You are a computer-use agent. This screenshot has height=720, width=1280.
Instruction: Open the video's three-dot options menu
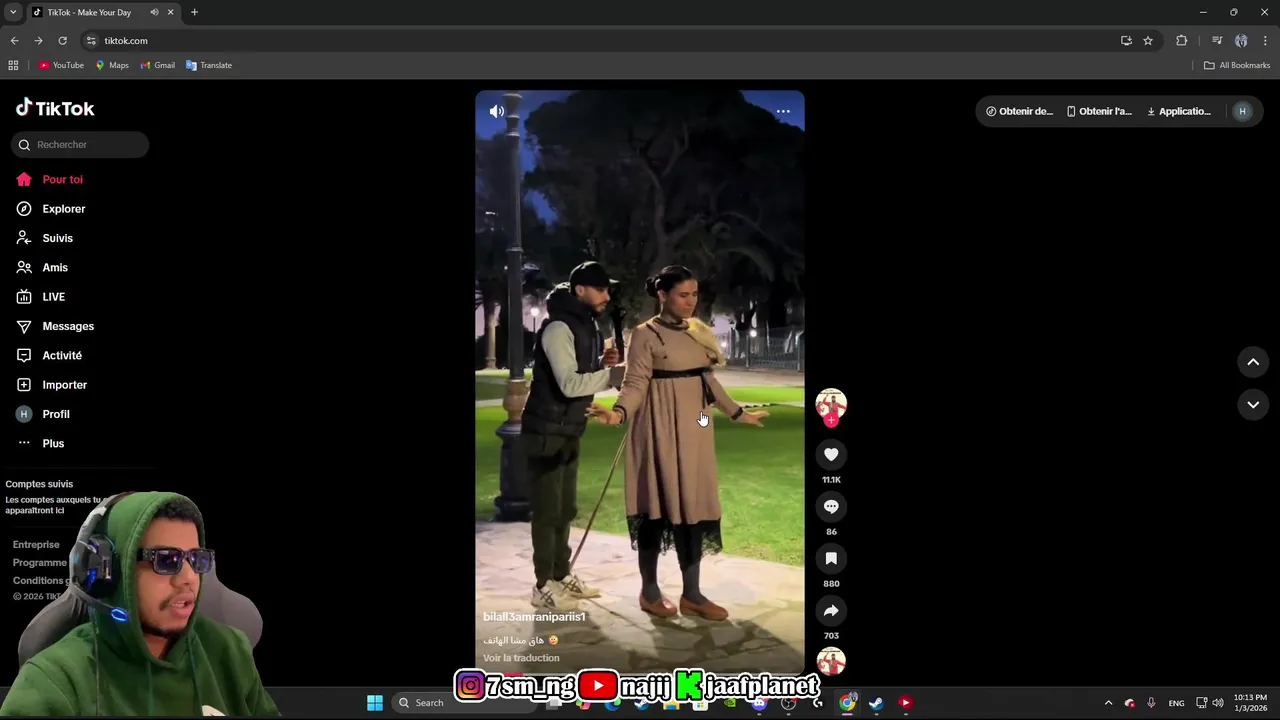pyautogui.click(x=783, y=112)
